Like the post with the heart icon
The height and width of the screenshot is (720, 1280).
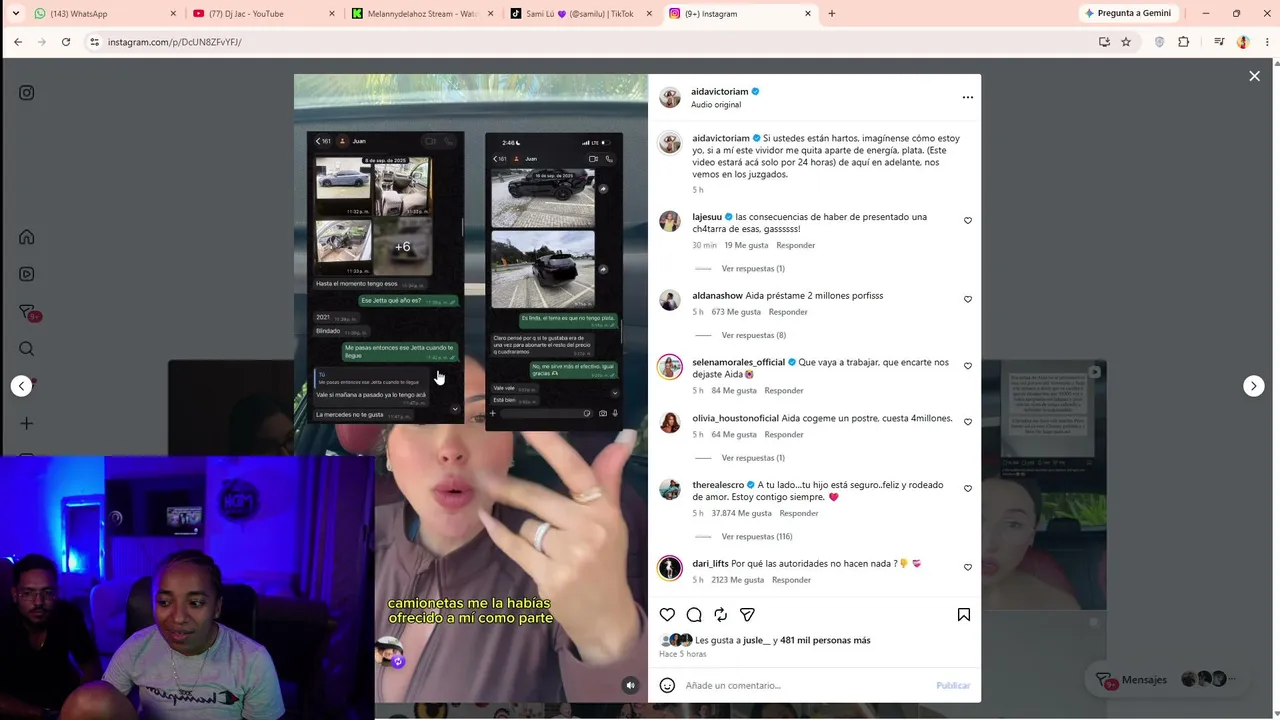(x=667, y=615)
